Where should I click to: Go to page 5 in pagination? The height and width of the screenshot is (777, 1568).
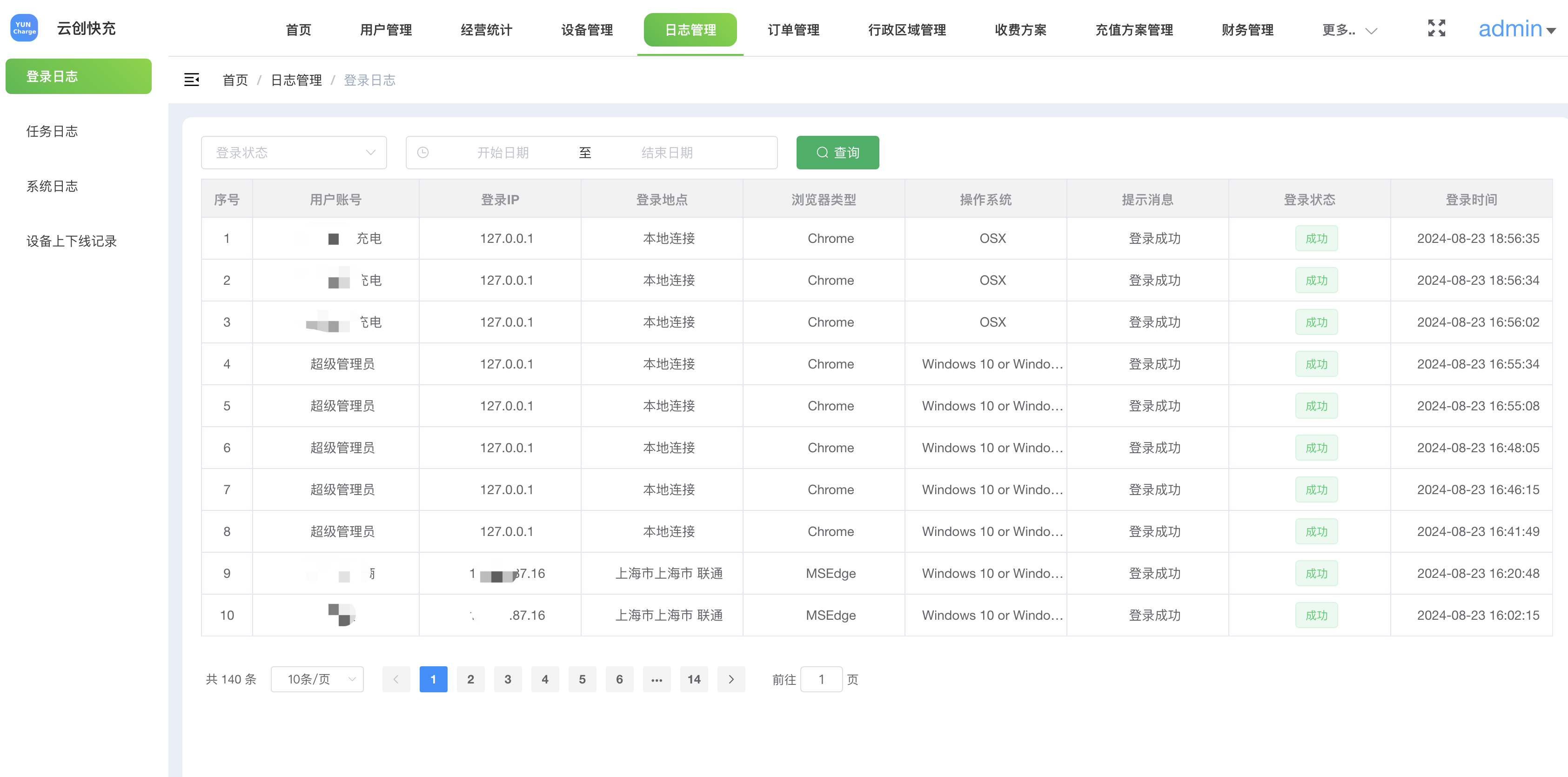582,679
